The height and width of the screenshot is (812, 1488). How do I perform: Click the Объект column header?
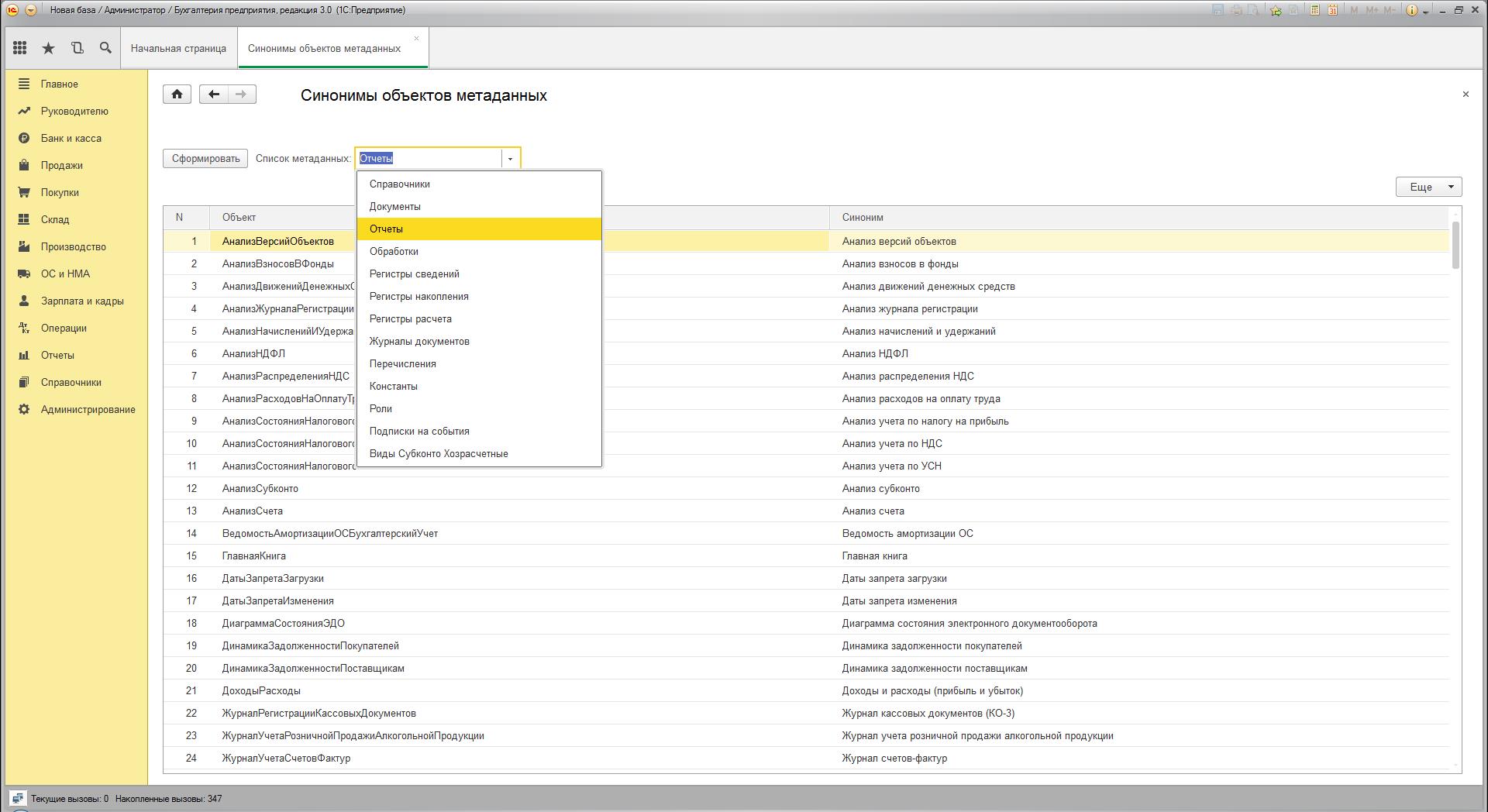click(519, 218)
